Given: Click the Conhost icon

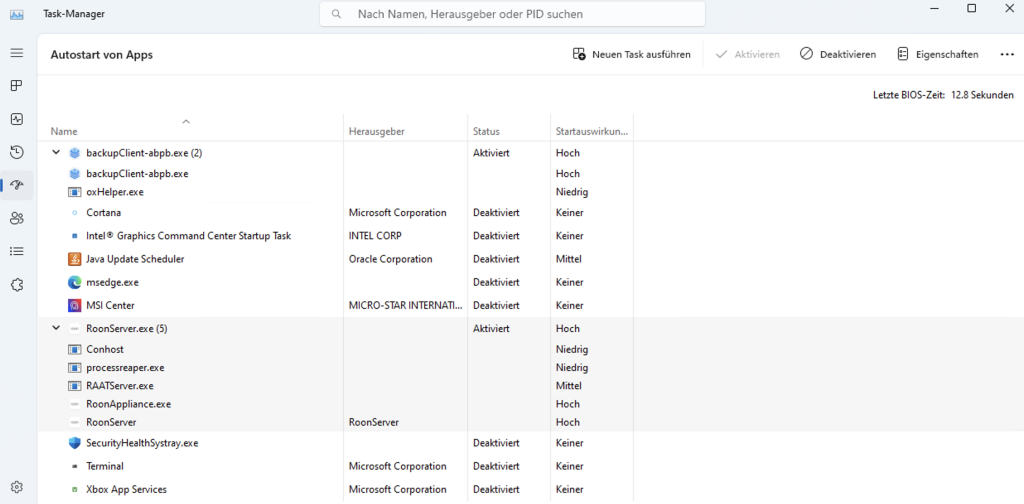Looking at the screenshot, I should pyautogui.click(x=74, y=349).
